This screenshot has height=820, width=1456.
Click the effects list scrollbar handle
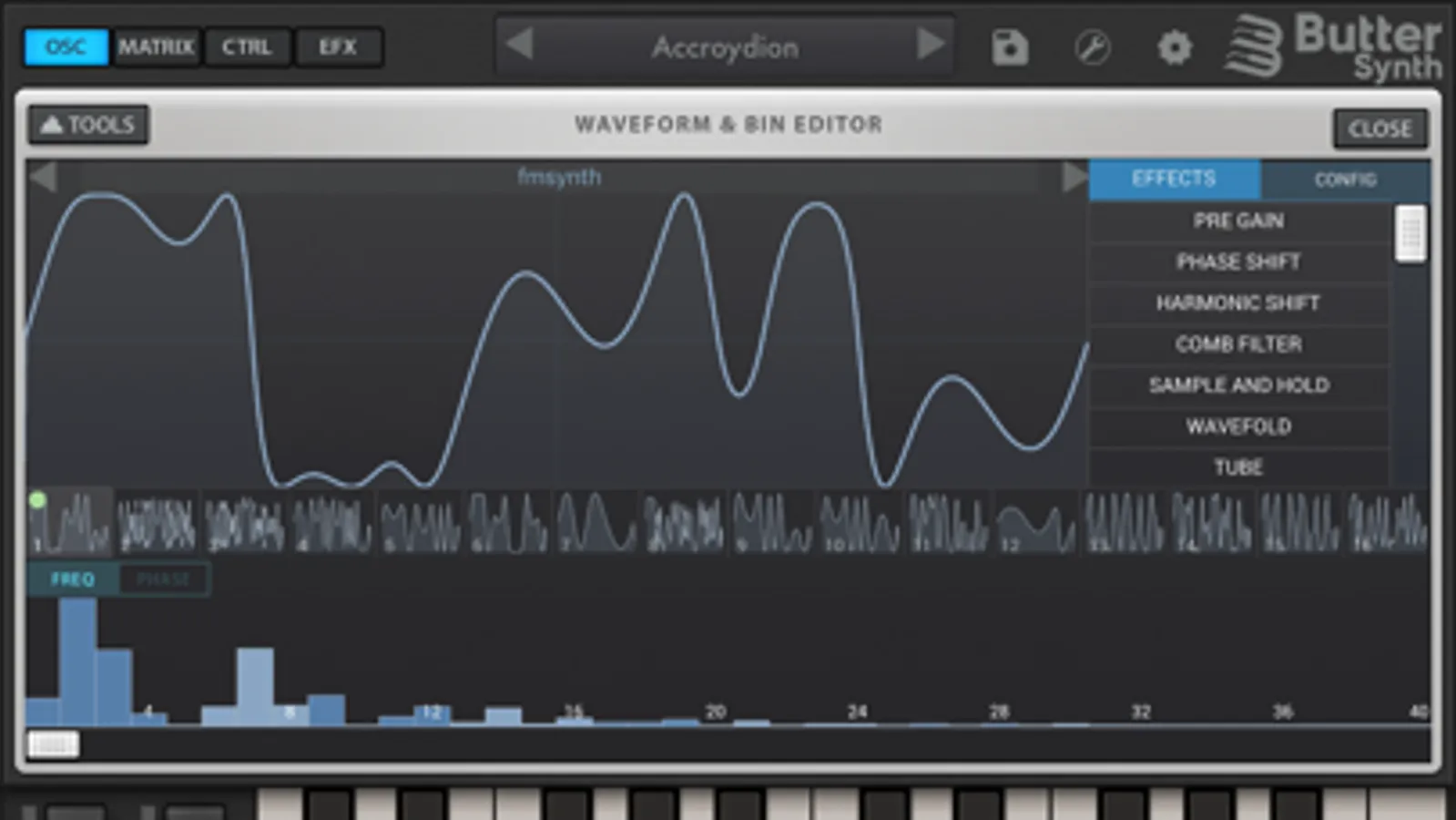pyautogui.click(x=1410, y=234)
